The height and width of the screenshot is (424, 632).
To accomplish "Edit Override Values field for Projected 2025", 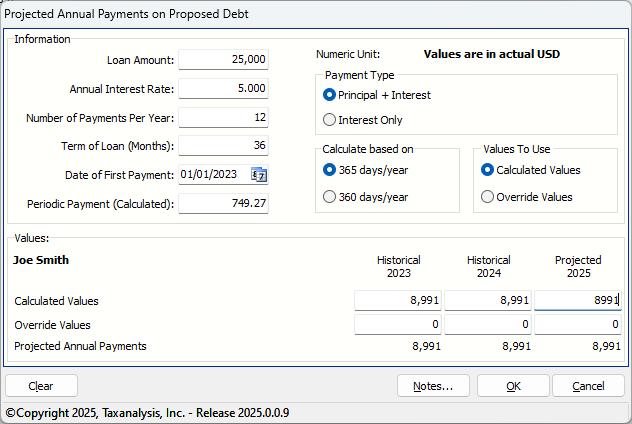I will [x=578, y=324].
